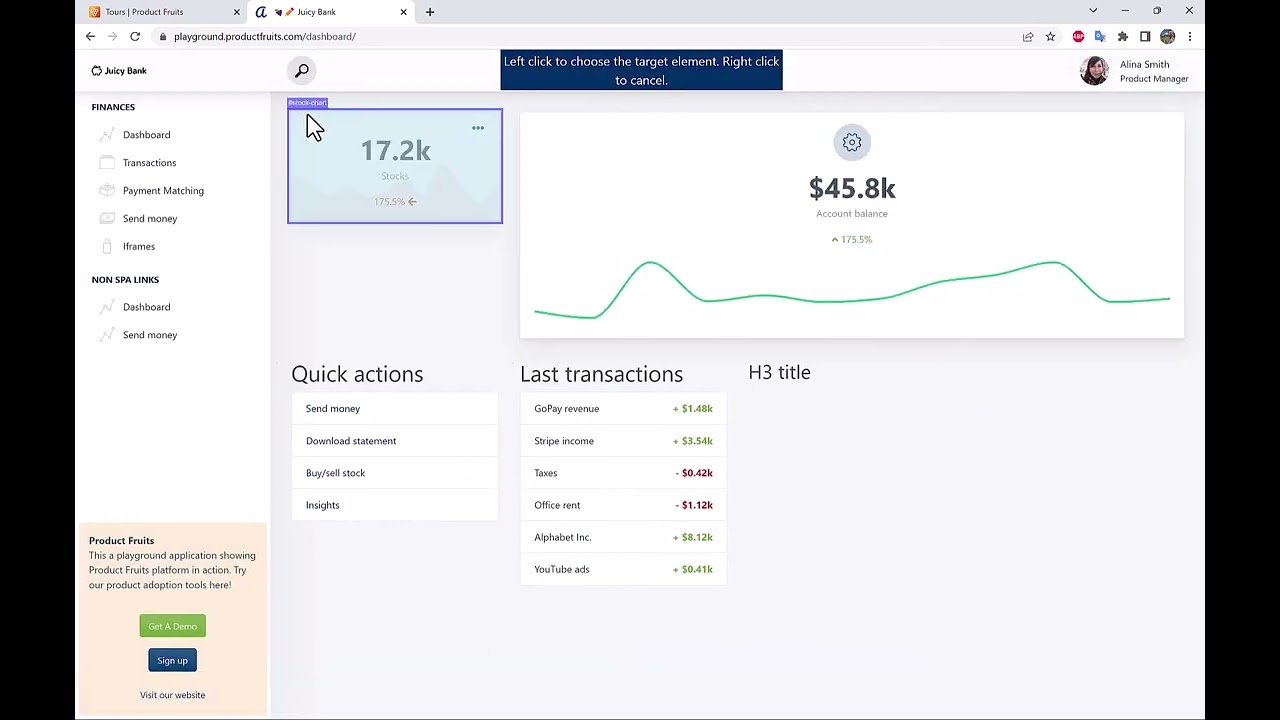The height and width of the screenshot is (720, 1280).
Task: Click the Juicy Bank logo
Action: (x=119, y=71)
